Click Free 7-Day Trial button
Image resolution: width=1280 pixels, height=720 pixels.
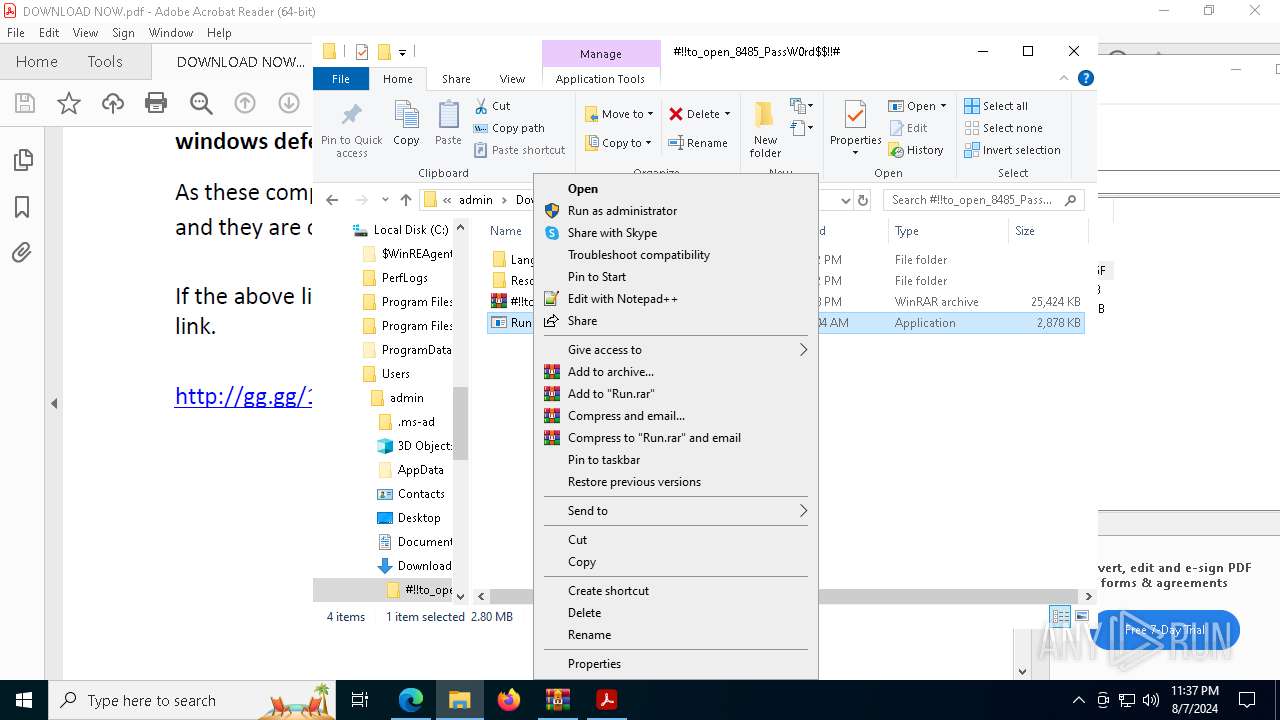point(1166,630)
